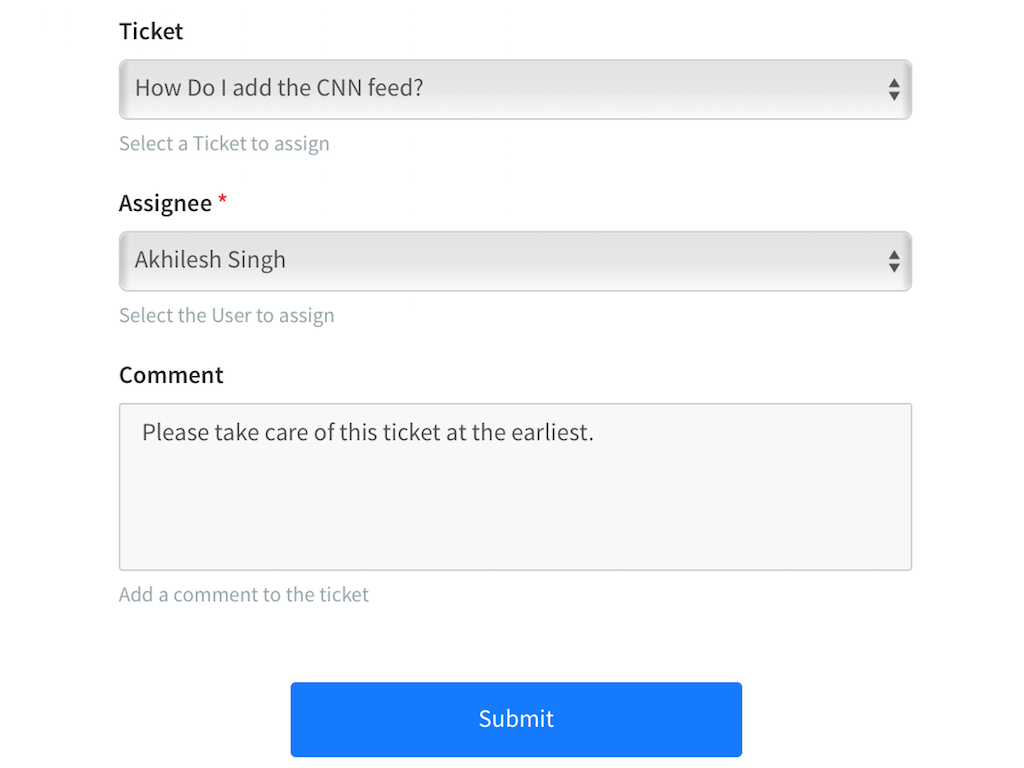Click inside the Comment text area
This screenshot has width=1024, height=768.
pos(515,487)
